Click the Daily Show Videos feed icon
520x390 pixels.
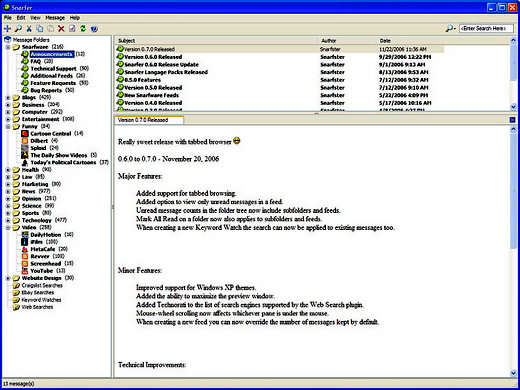25,155
